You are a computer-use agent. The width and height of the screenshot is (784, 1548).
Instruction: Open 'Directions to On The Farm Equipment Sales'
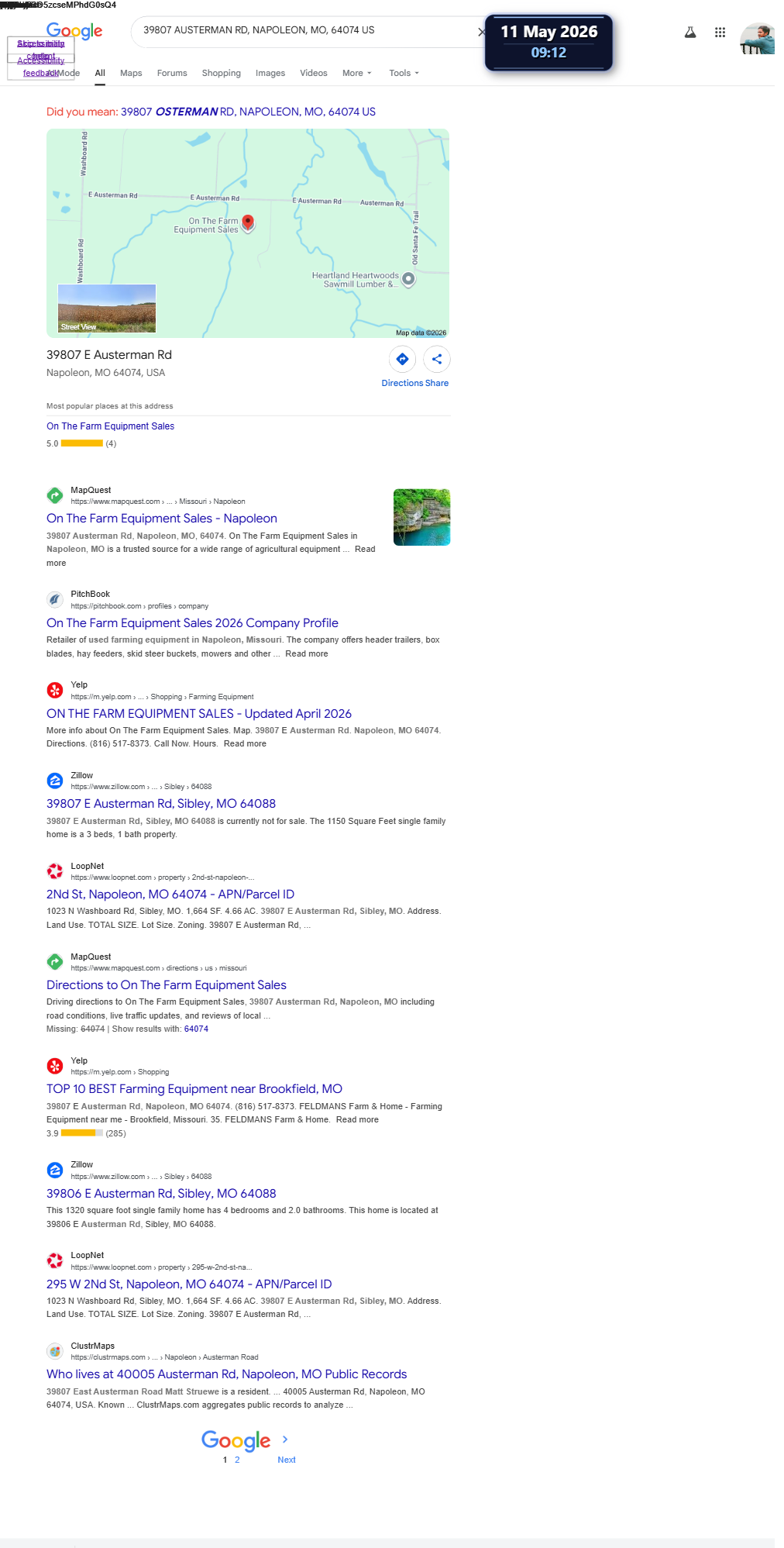click(x=167, y=985)
